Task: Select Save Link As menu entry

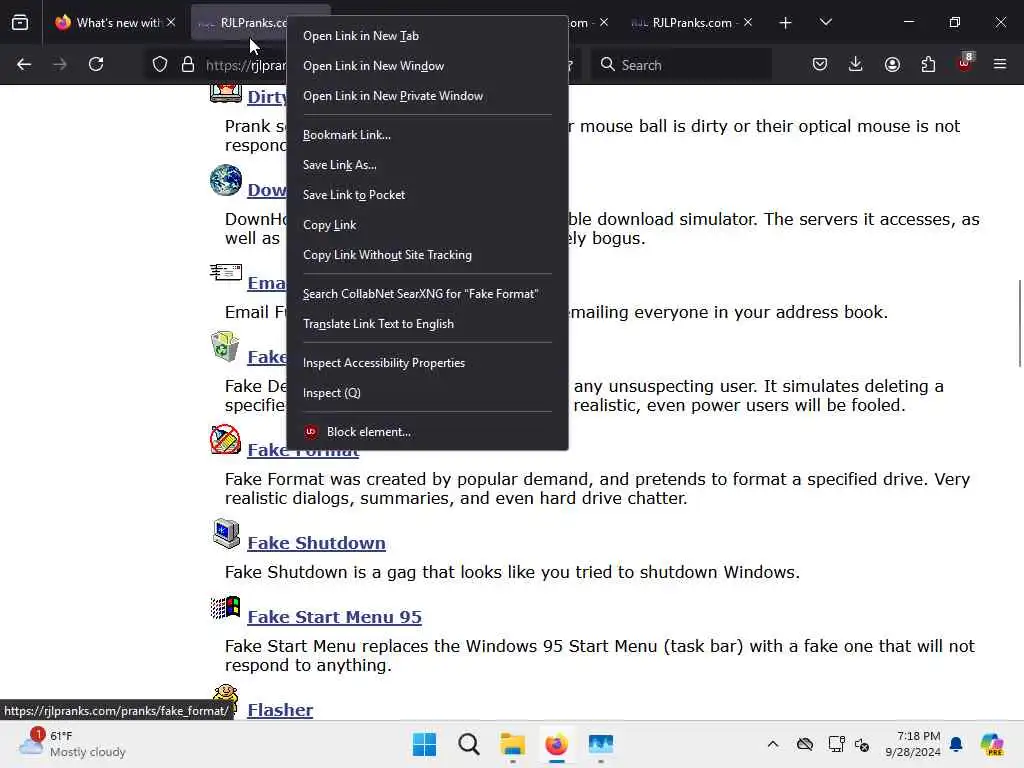Action: (x=427, y=165)
